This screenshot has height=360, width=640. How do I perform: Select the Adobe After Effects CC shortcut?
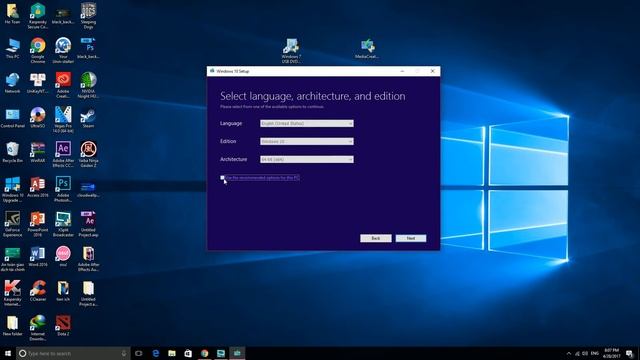pyautogui.click(x=63, y=154)
